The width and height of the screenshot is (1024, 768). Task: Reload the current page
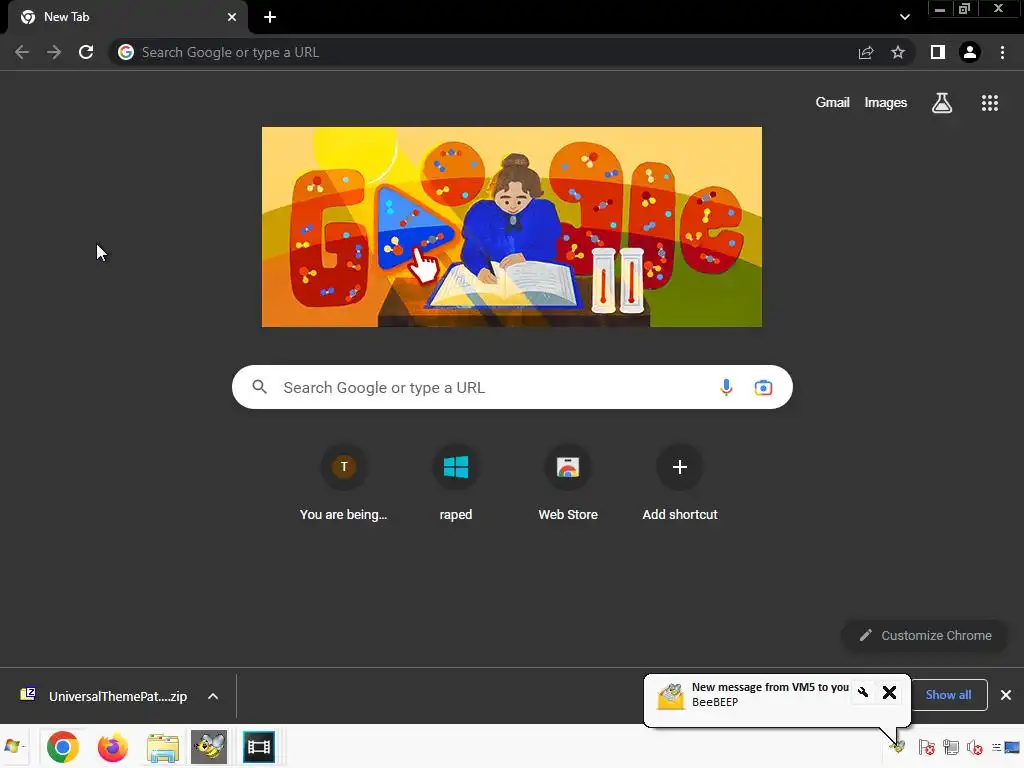pos(86,52)
